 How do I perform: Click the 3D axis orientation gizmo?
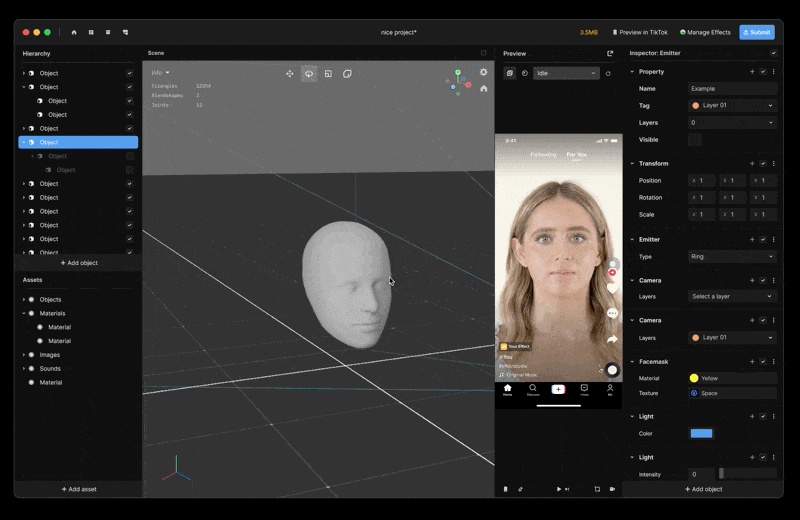(x=458, y=82)
